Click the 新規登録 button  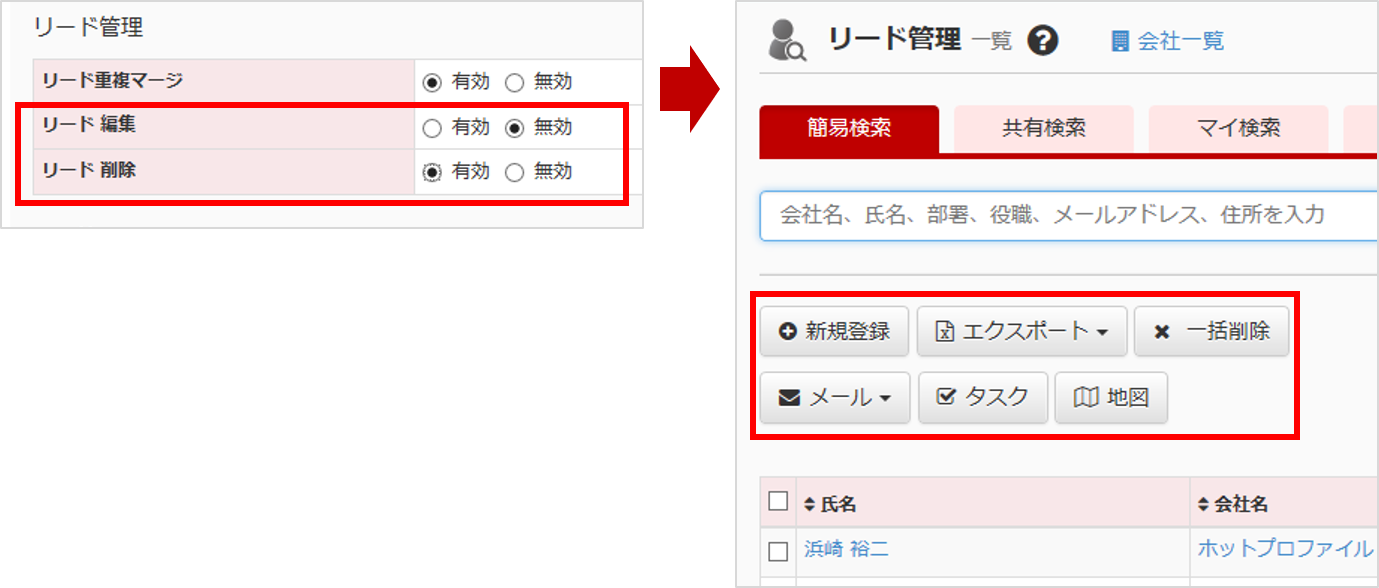click(x=834, y=332)
